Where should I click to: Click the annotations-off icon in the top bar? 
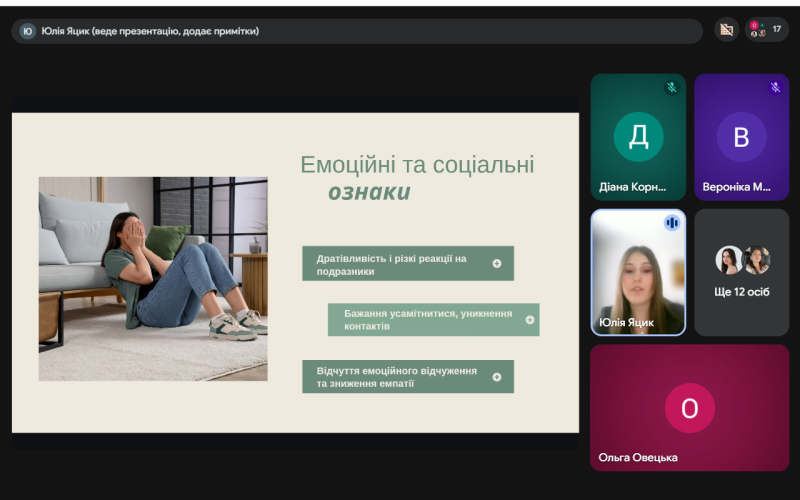[x=727, y=30]
